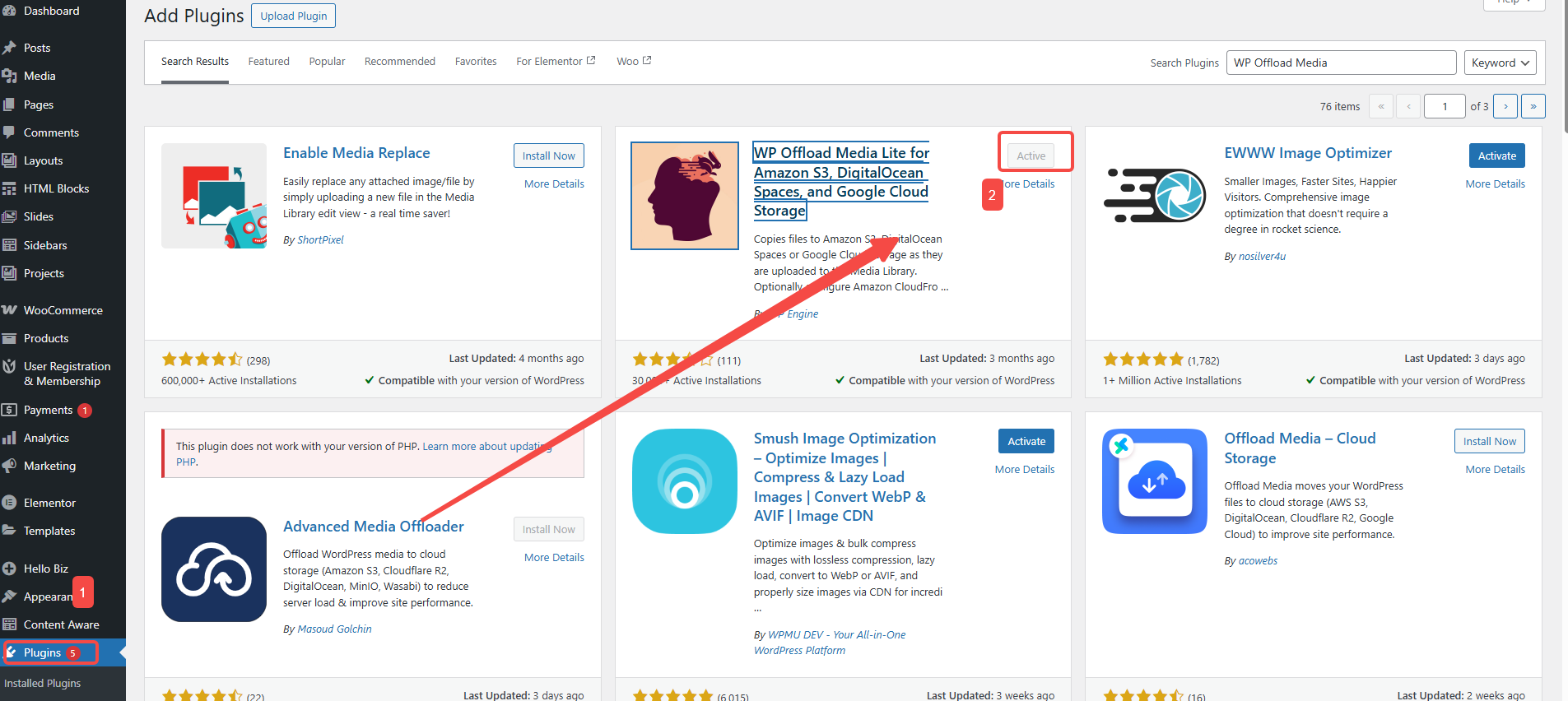Viewport: 1568px width, 701px height.
Task: Go to next page of plugin results
Action: pyautogui.click(x=1505, y=106)
